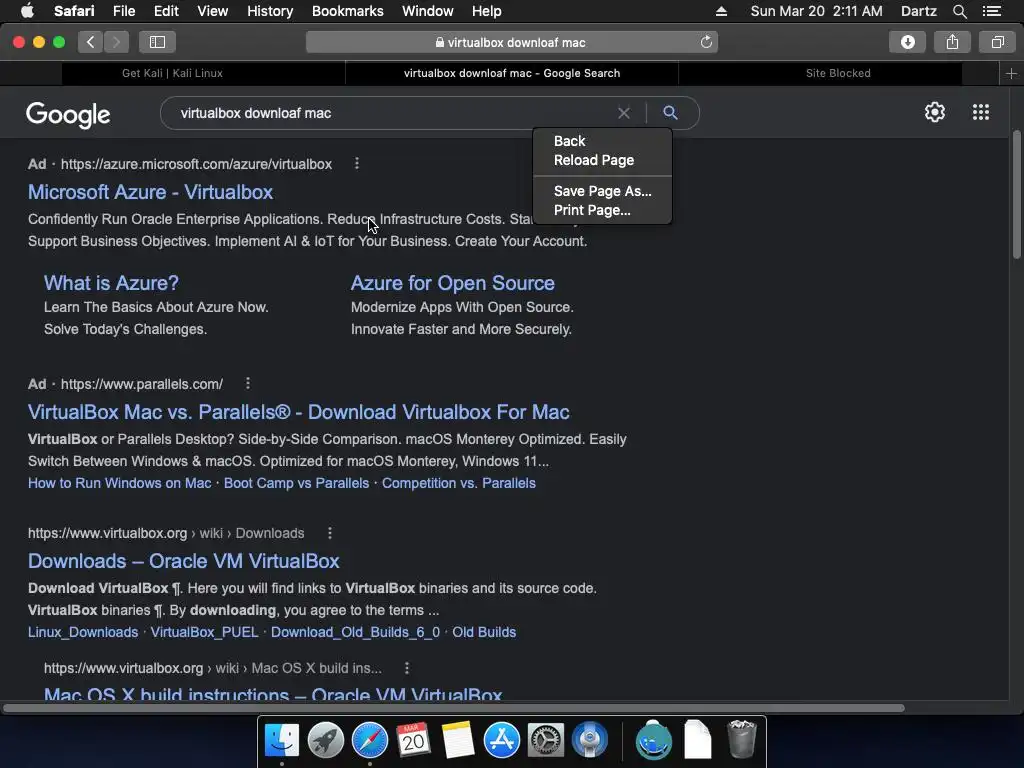
Task: Open Spotlight search in menu bar
Action: coord(959,11)
